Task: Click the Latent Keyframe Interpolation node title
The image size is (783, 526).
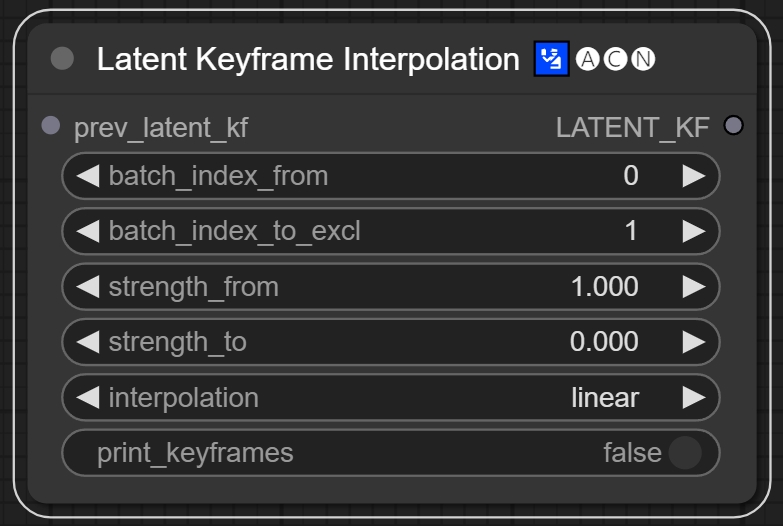Action: point(308,60)
